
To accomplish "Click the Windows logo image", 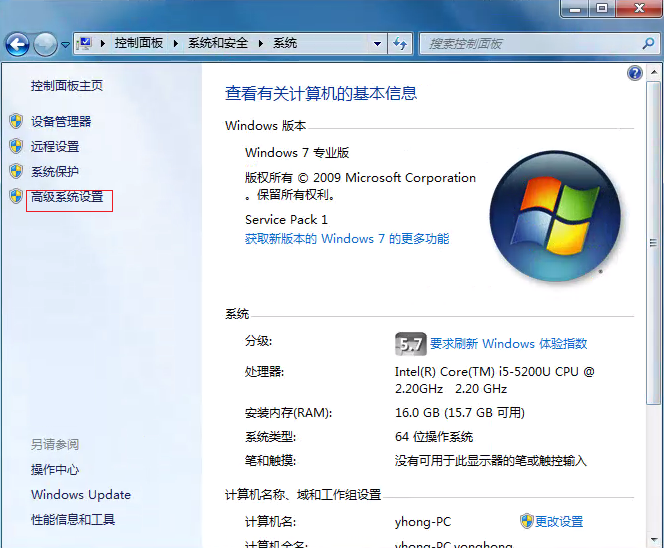I will pyautogui.click(x=555, y=216).
